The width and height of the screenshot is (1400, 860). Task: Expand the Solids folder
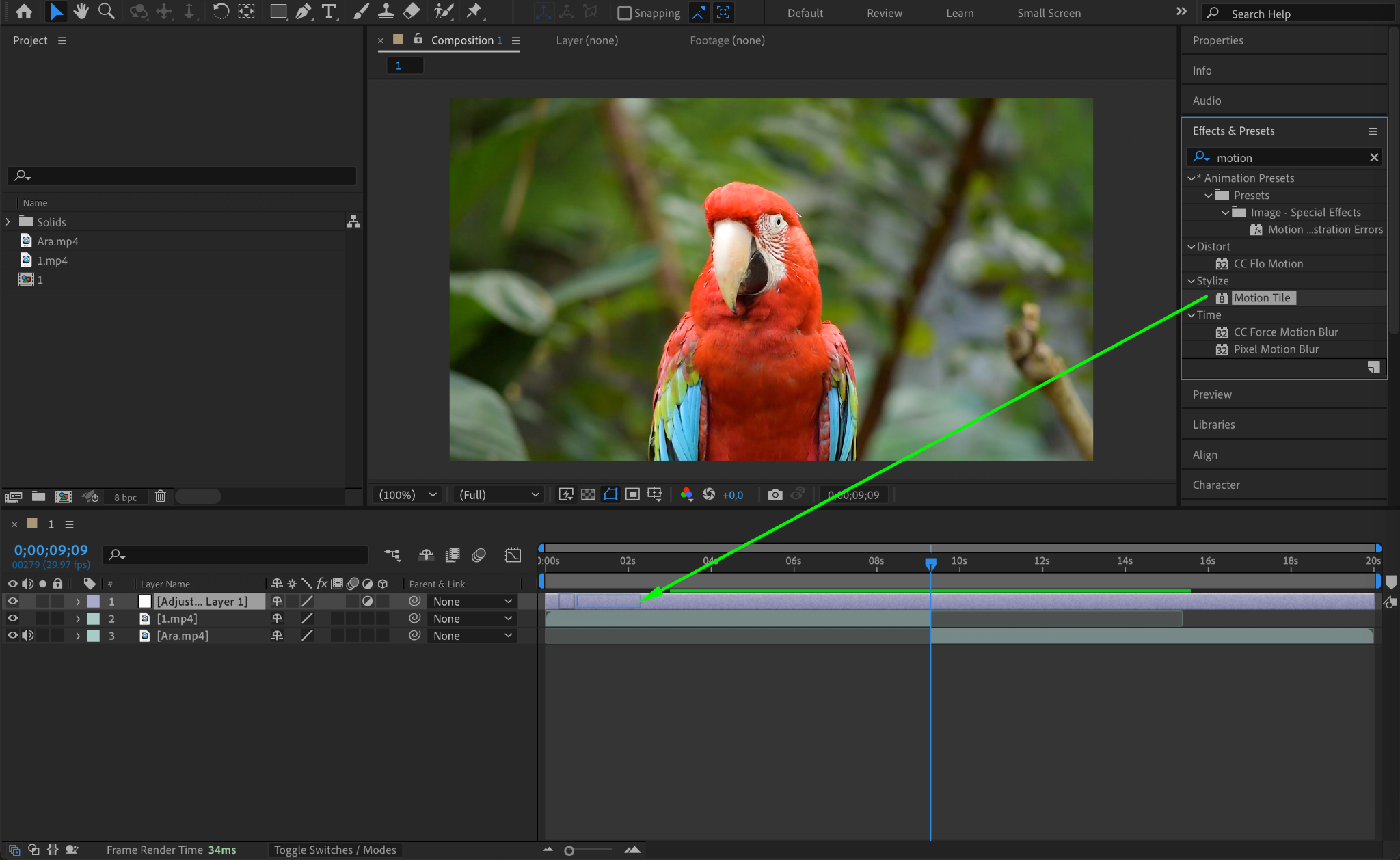coord(8,222)
